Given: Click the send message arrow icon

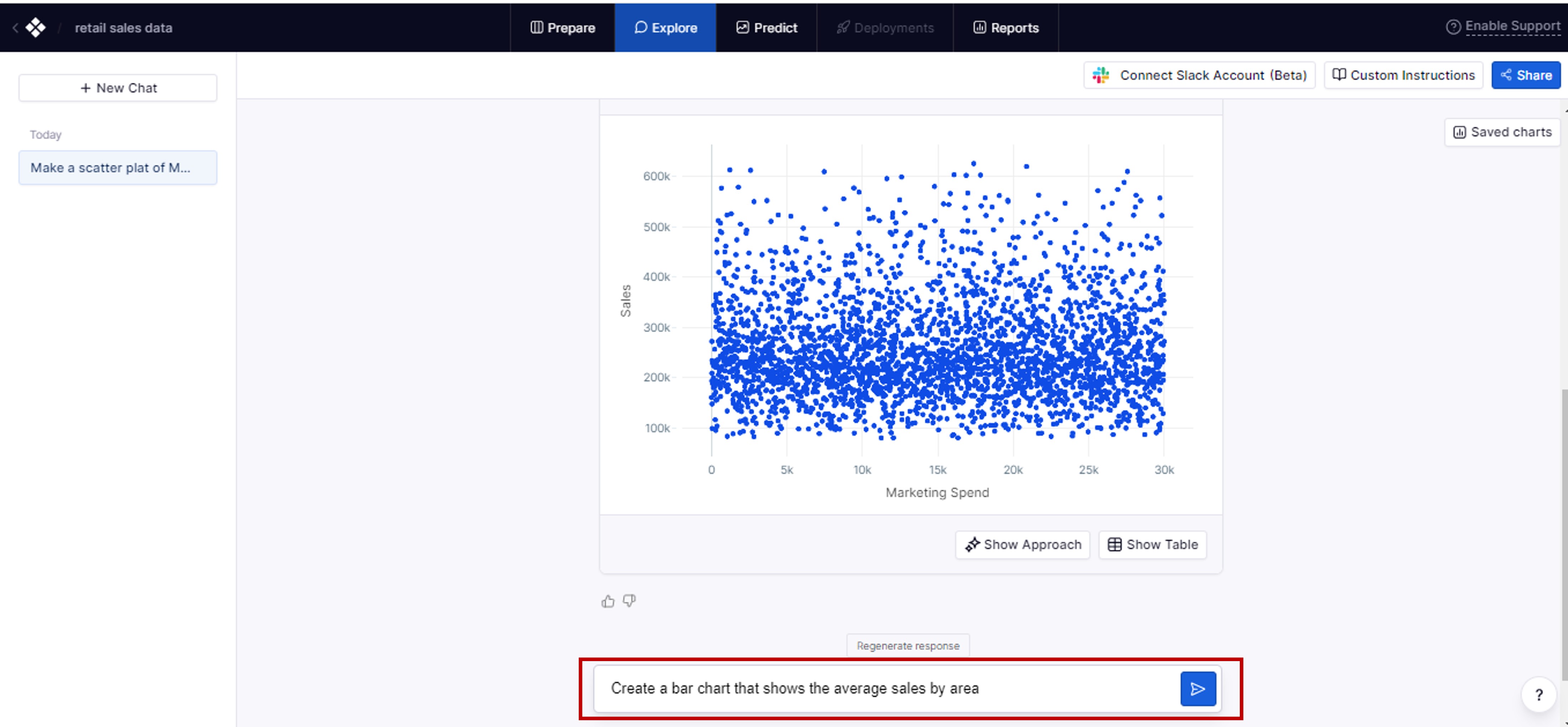Looking at the screenshot, I should coord(1197,689).
